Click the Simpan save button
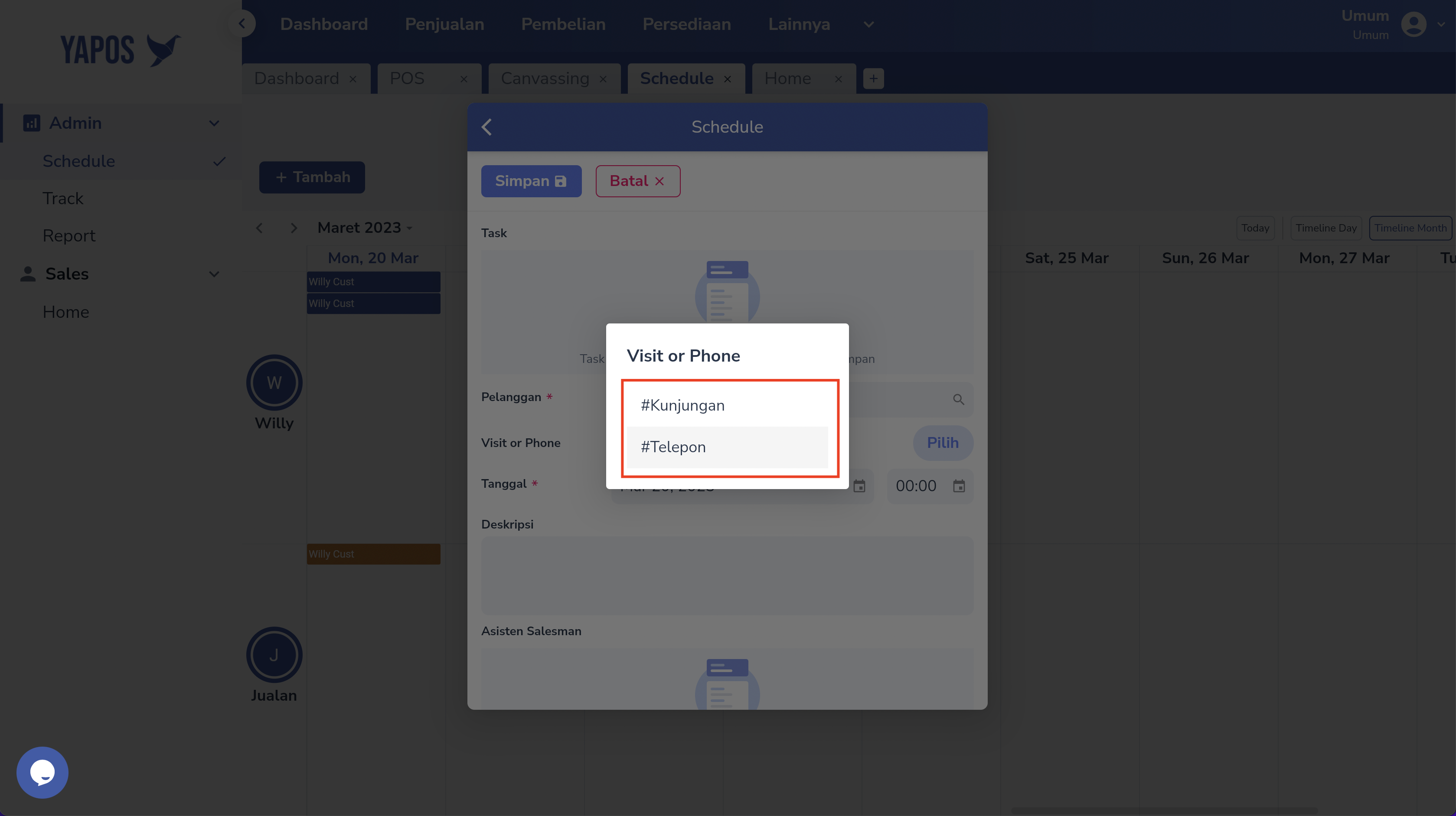The height and width of the screenshot is (816, 1456). point(531,181)
